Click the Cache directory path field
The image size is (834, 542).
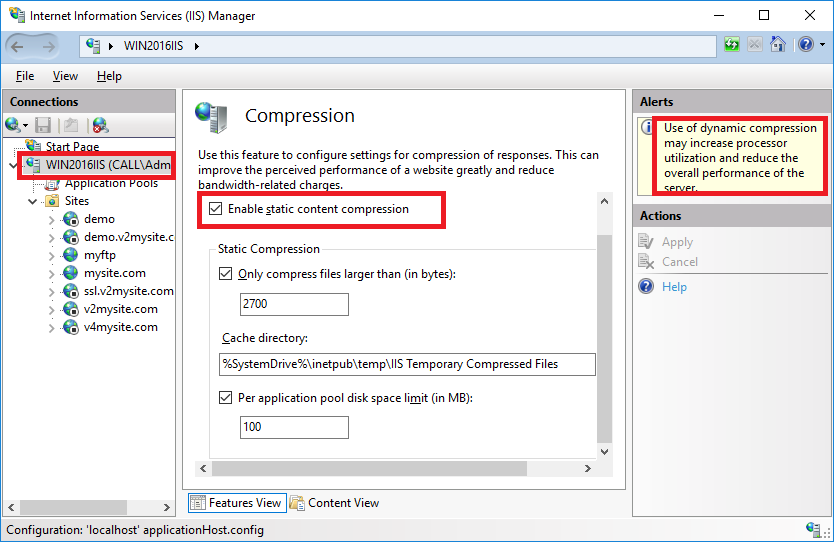tap(407, 364)
